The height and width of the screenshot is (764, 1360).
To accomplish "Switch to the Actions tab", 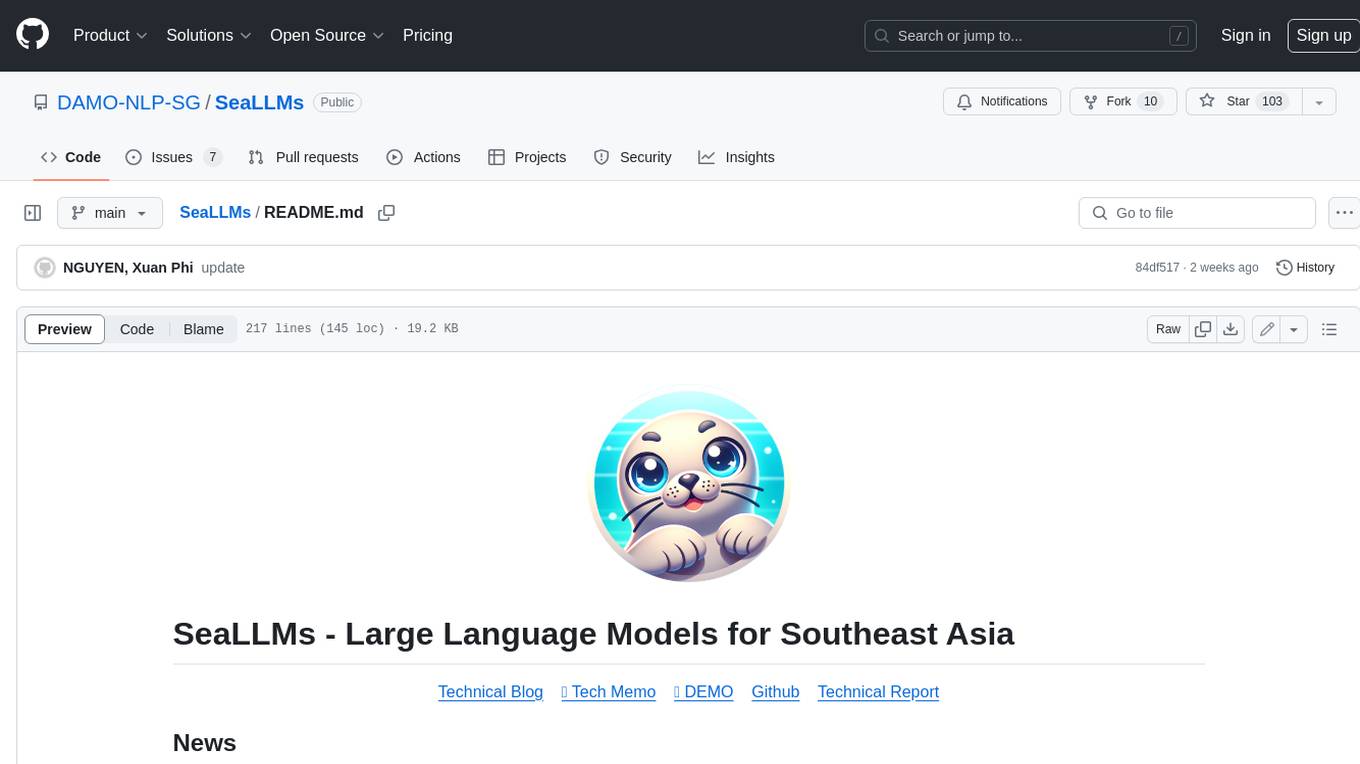I will pos(423,157).
